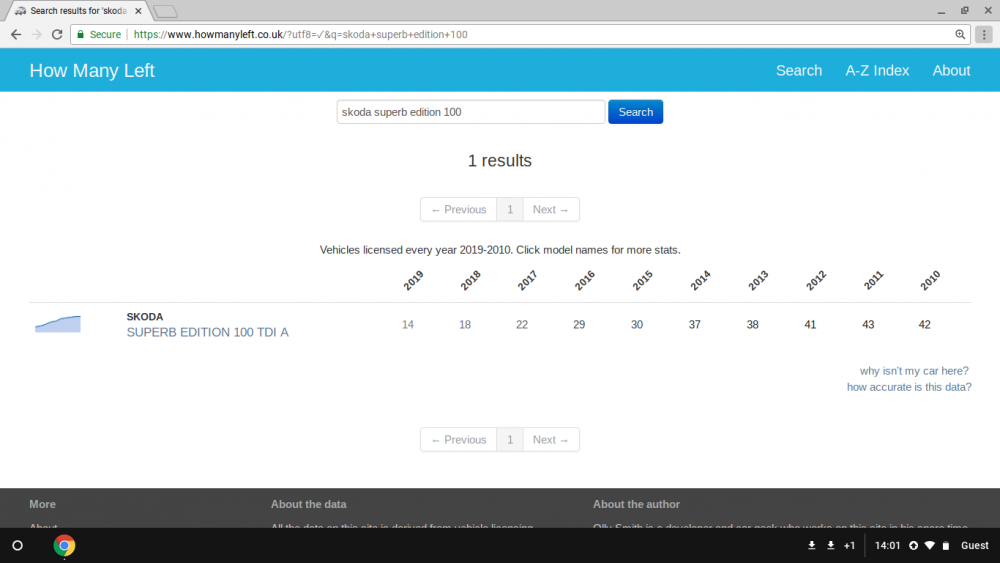Select the 'Search results for skoda' tab
The image size is (1000, 563).
pos(77,11)
